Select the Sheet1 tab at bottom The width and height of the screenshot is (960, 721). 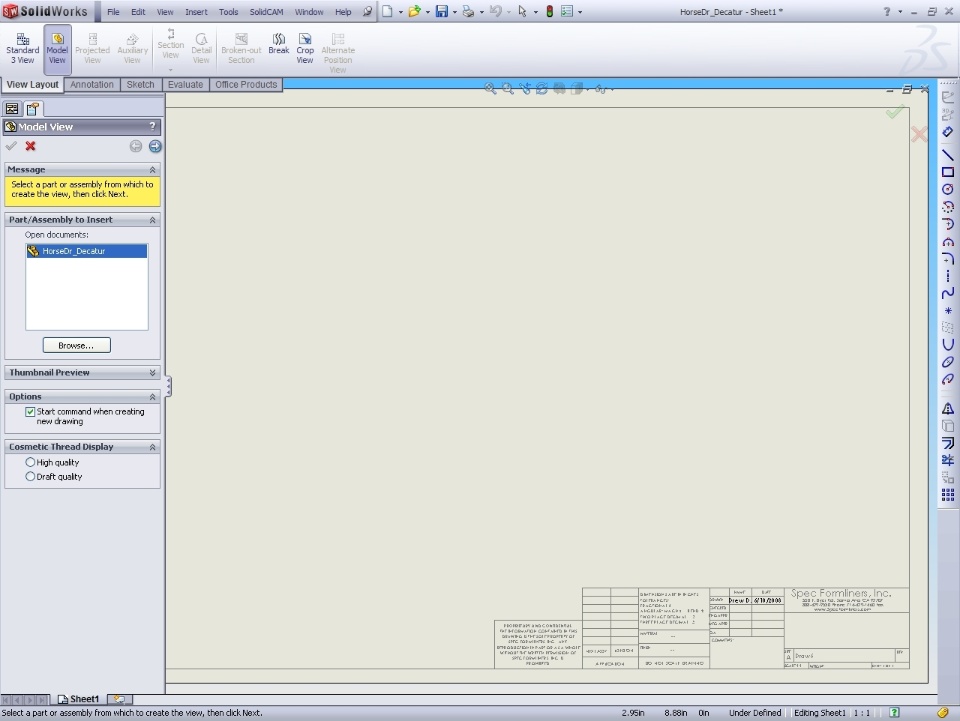pos(79,698)
